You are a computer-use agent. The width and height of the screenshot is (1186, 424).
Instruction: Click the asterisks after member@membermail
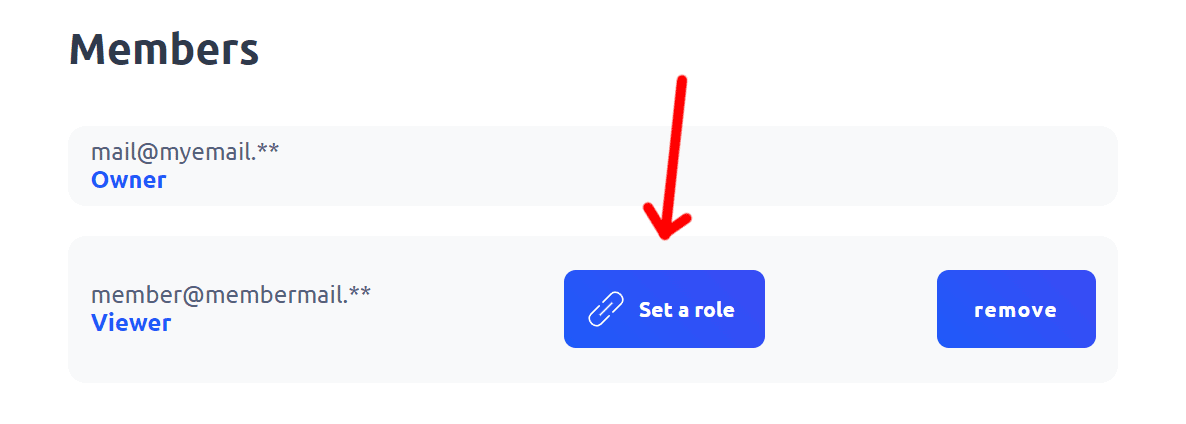pos(360,290)
